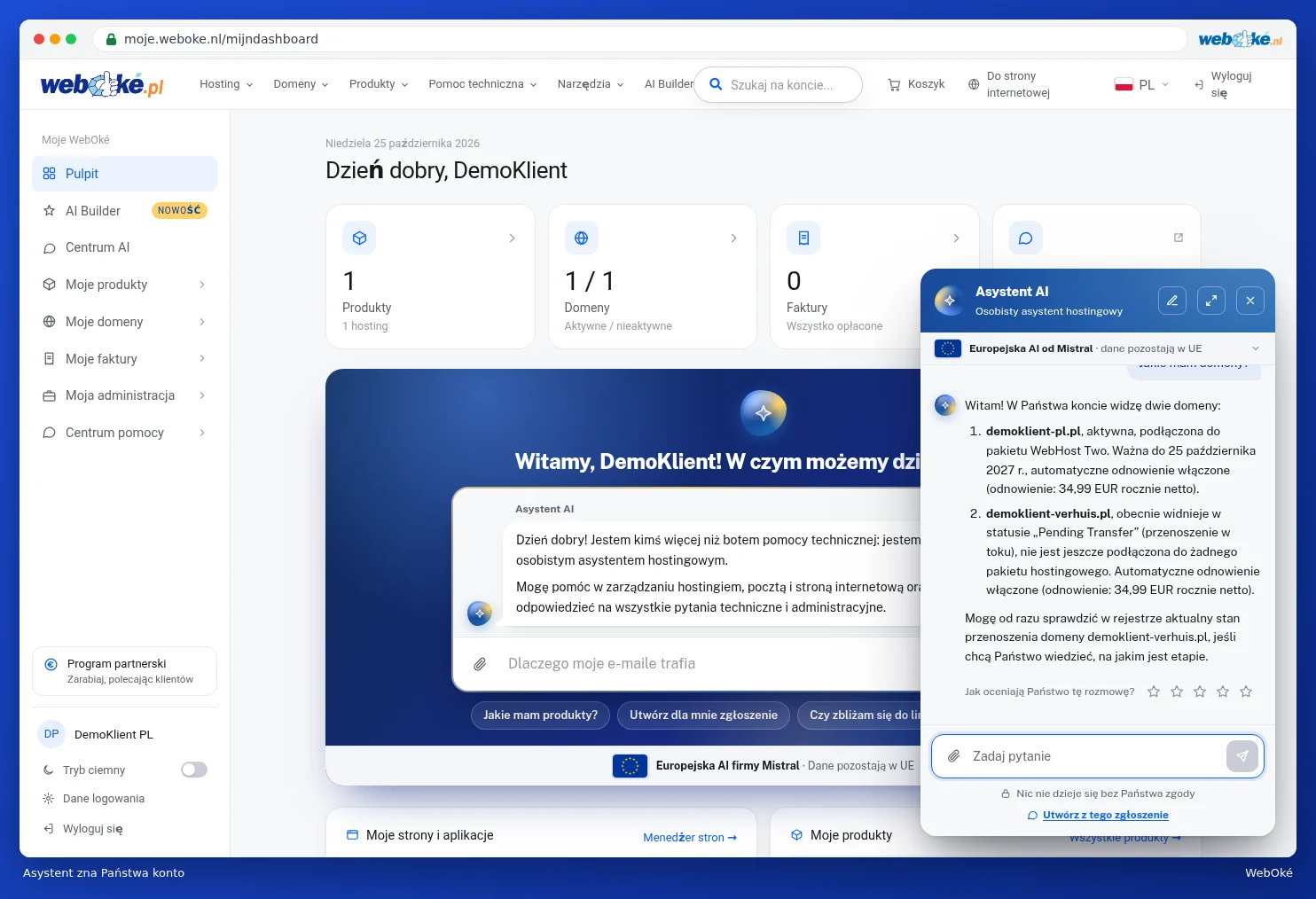Rate the conversation one star
The image size is (1316, 899).
(x=1154, y=692)
